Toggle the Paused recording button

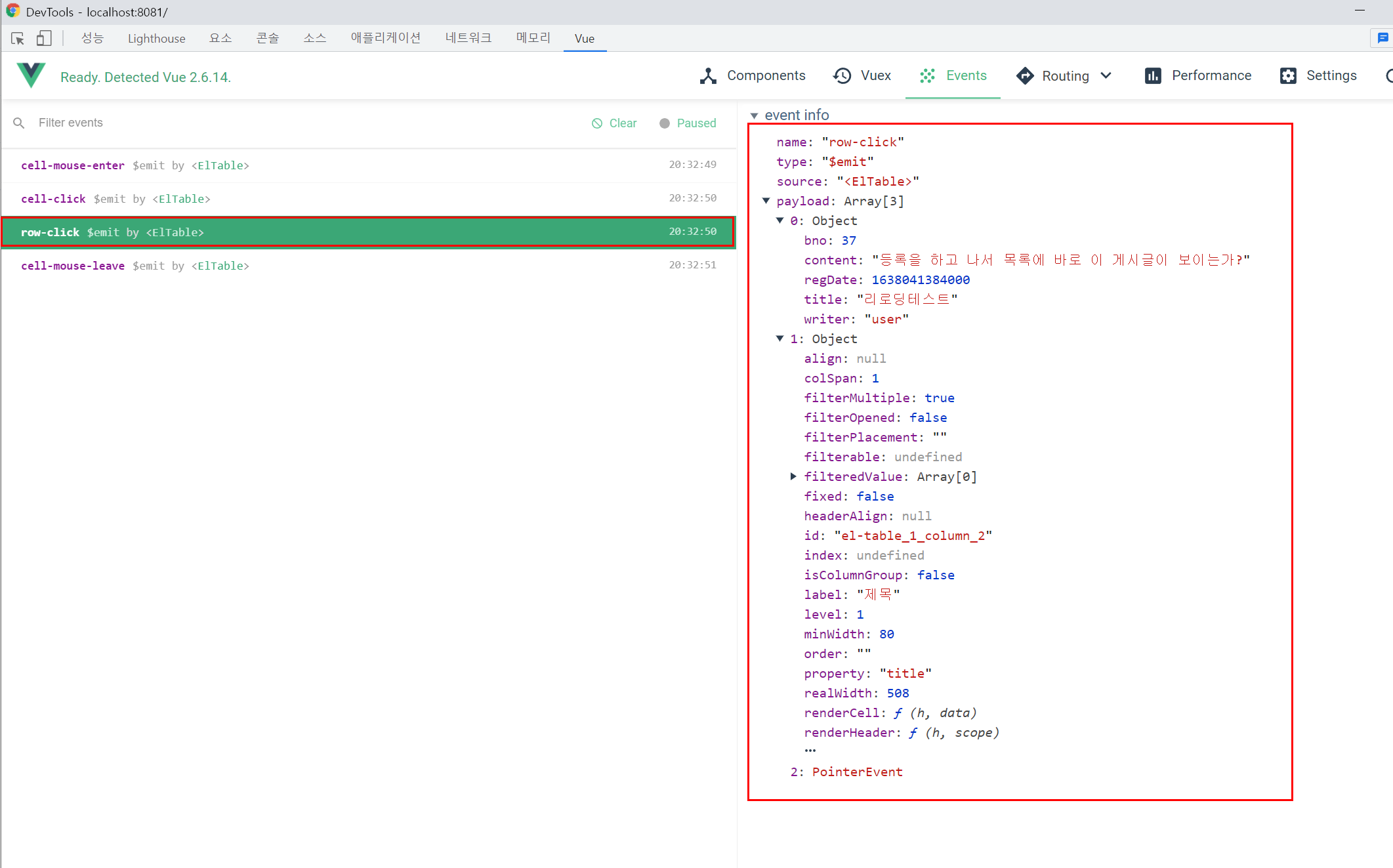pos(688,123)
